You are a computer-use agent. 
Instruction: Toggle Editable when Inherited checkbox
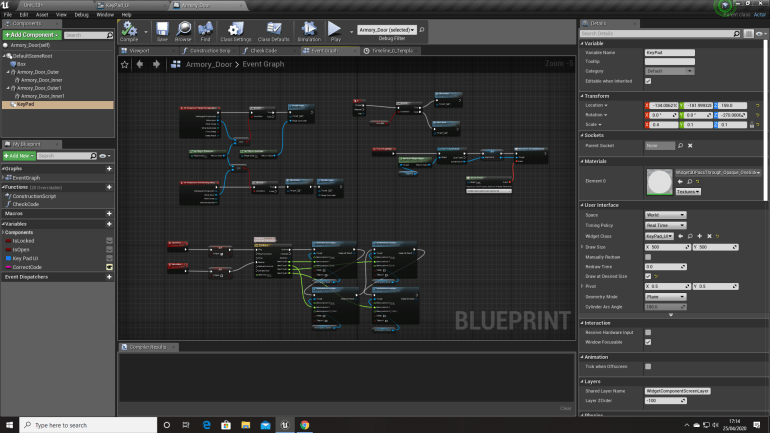[x=648, y=81]
